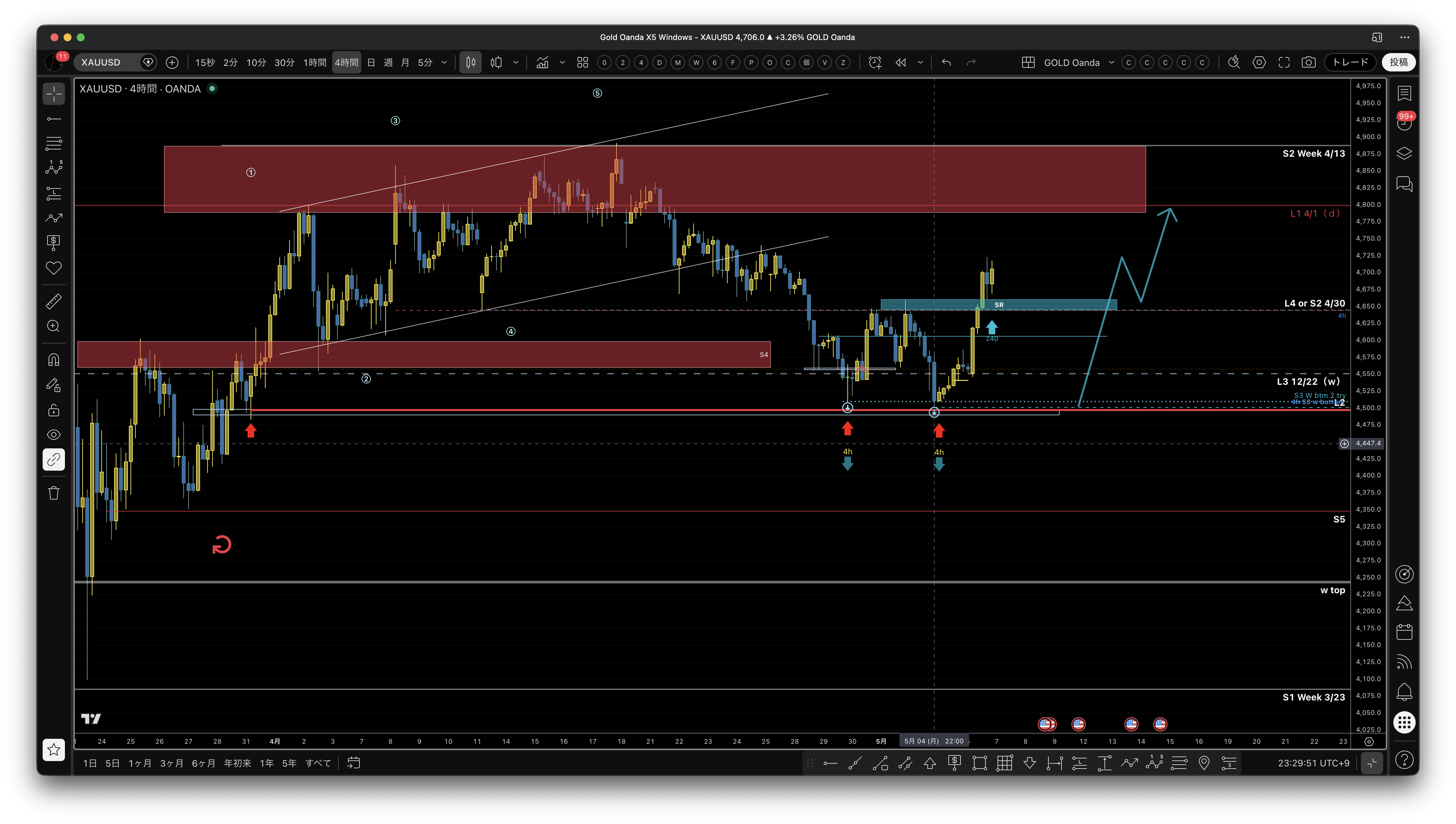Viewport: 1456px width, 824px height.
Task: Expand the chart style dropdown arrow
Action: (516, 62)
